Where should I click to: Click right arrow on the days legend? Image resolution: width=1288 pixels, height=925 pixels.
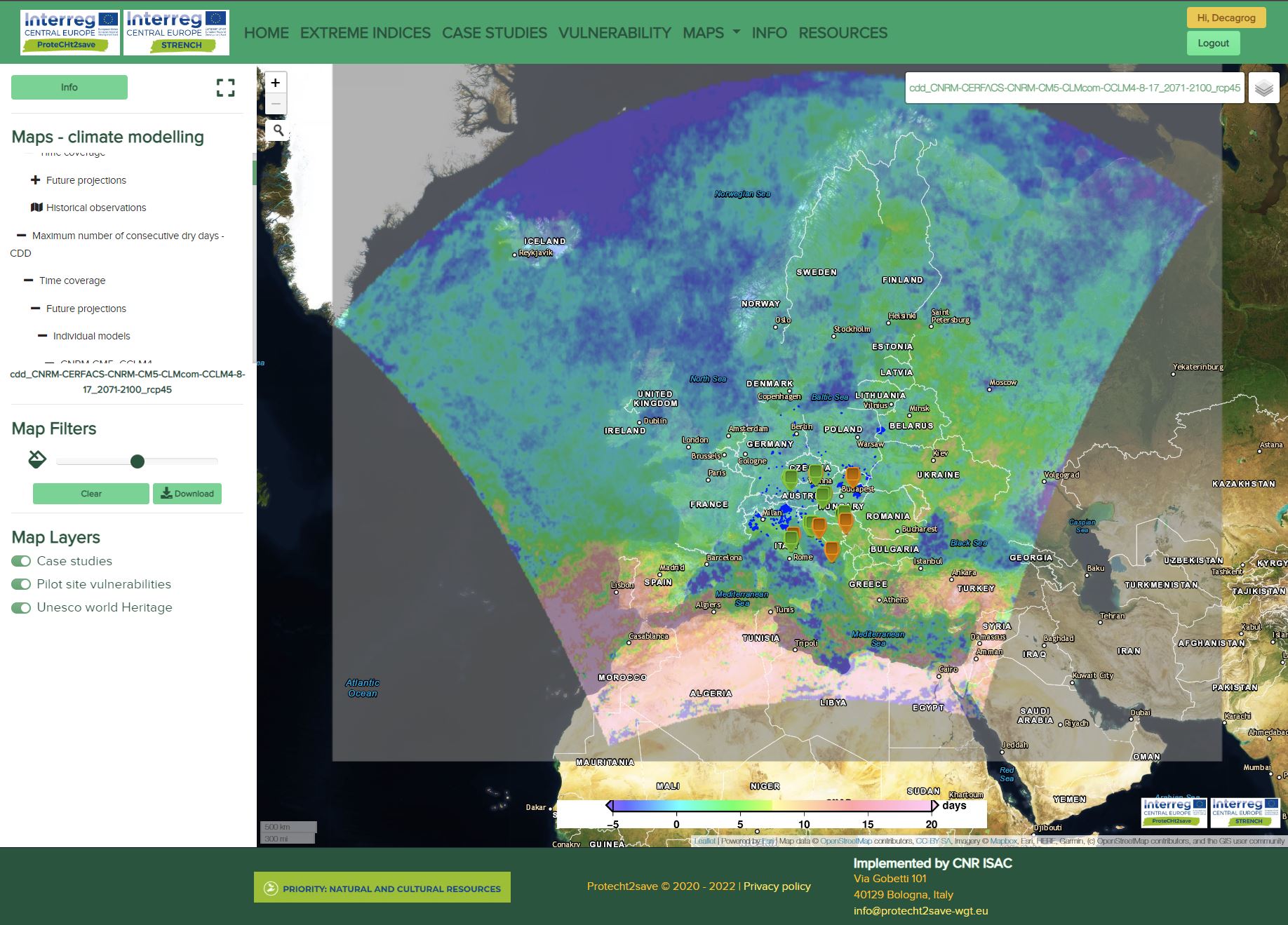click(x=934, y=806)
